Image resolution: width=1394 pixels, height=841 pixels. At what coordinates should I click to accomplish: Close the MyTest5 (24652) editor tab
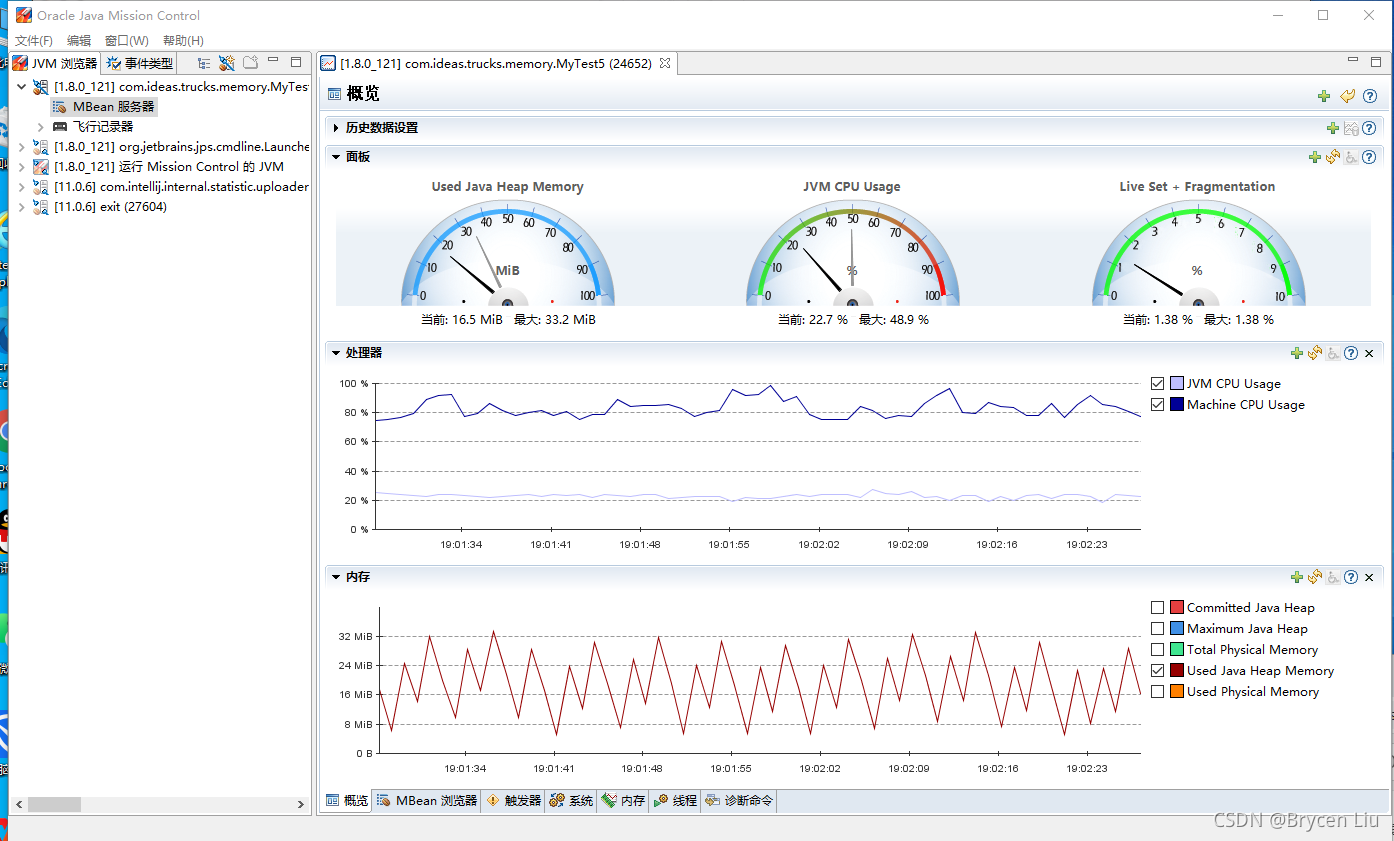coord(664,63)
